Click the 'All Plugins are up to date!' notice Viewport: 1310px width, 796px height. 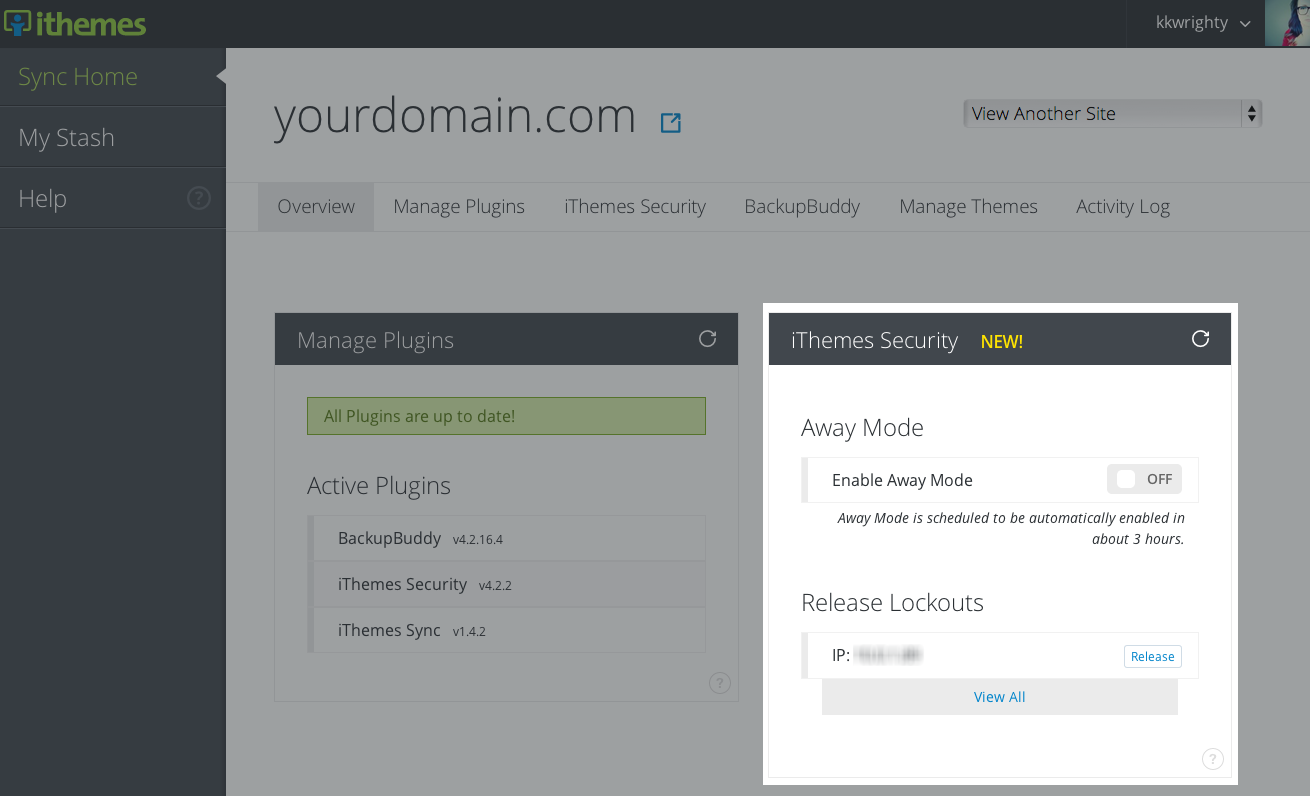pos(506,416)
